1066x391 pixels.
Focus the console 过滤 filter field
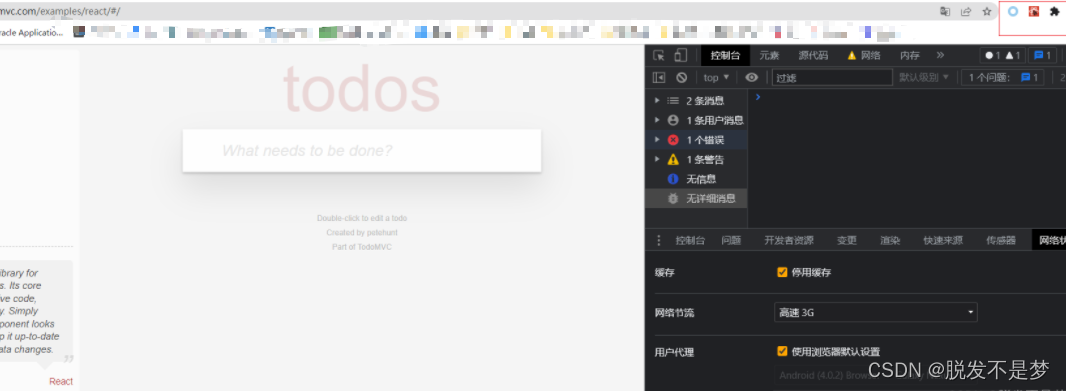tap(832, 78)
